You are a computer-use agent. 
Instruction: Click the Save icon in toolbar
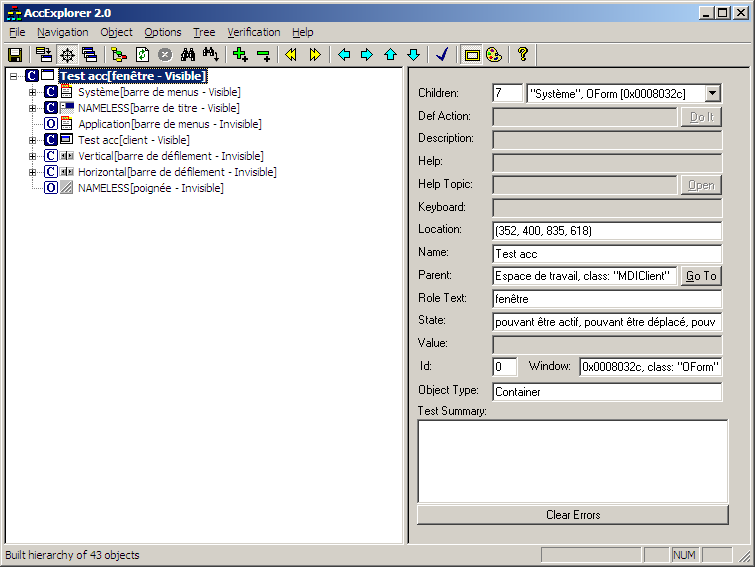[x=15, y=55]
